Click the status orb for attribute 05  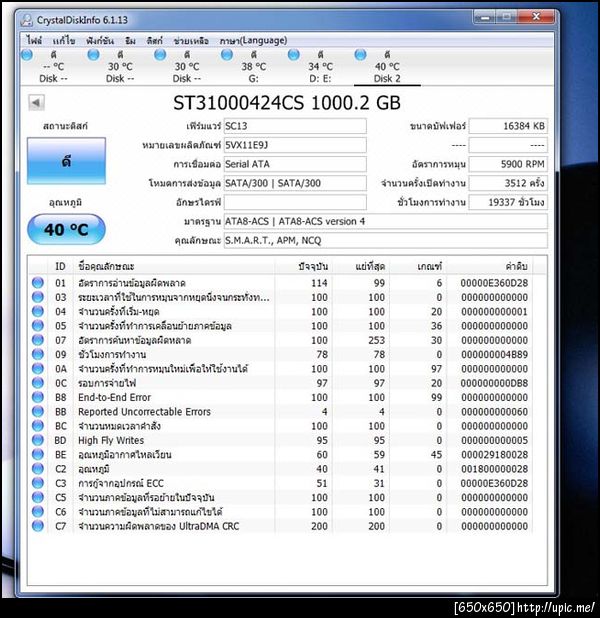coord(38,326)
